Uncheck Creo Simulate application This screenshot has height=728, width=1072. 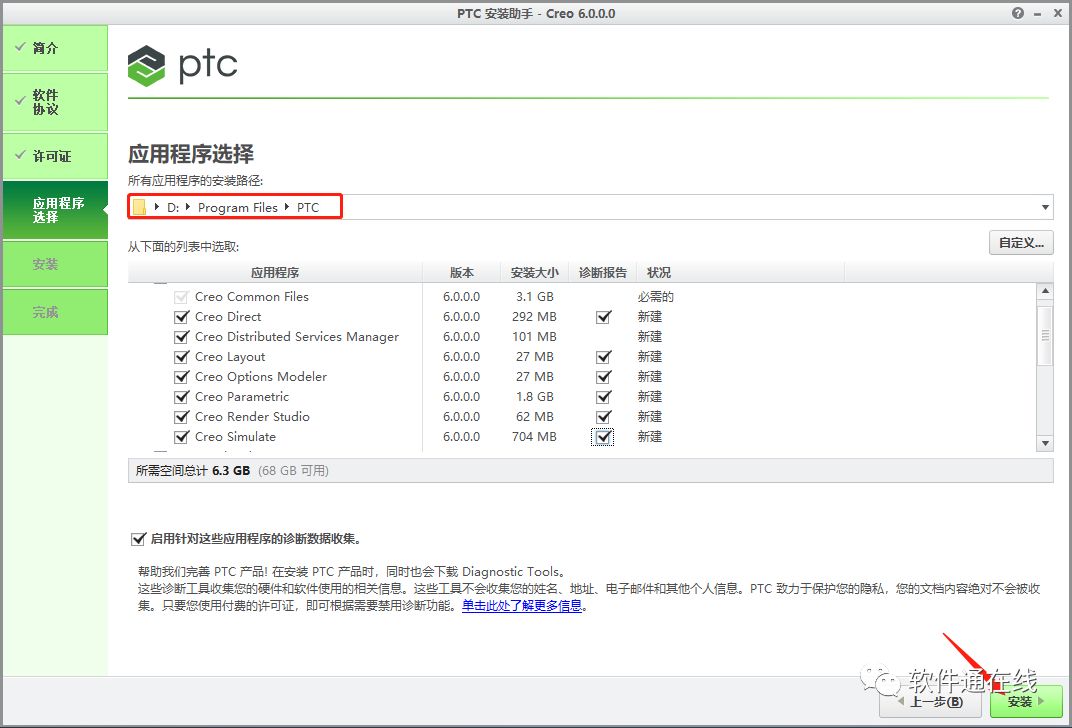coord(181,437)
